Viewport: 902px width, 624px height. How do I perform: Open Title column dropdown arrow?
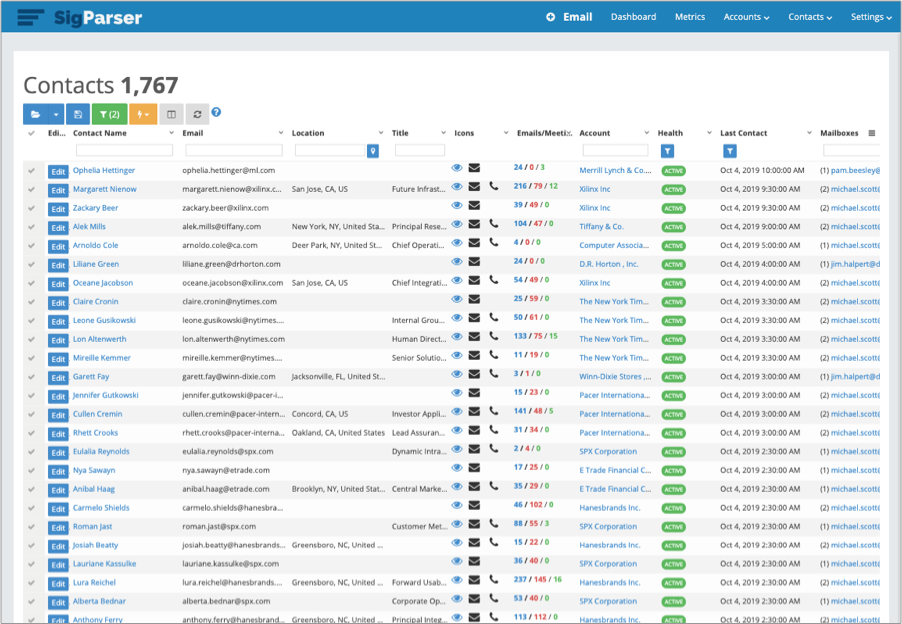coord(444,133)
